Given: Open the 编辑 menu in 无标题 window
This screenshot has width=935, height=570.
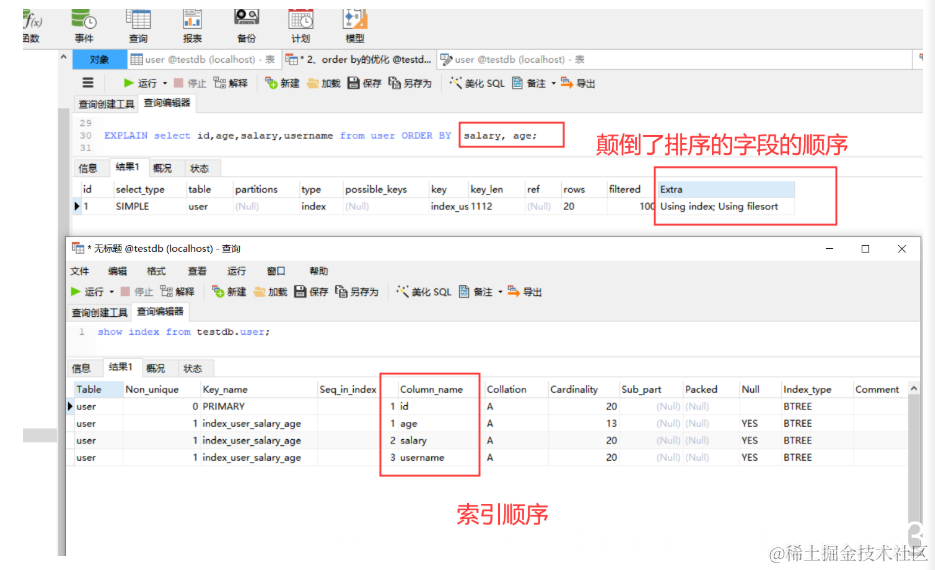Looking at the screenshot, I should (117, 271).
